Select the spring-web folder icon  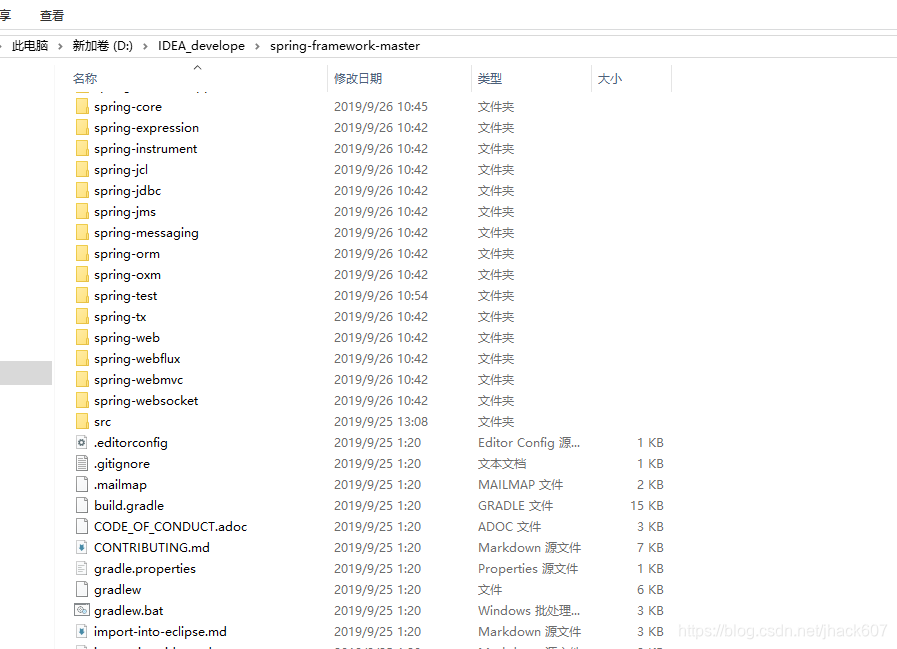click(82, 337)
